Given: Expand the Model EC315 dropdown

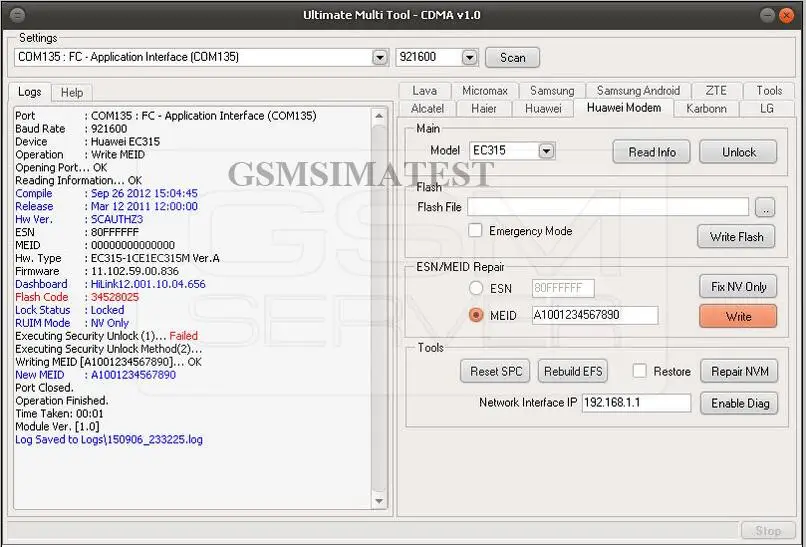Looking at the screenshot, I should coord(546,151).
